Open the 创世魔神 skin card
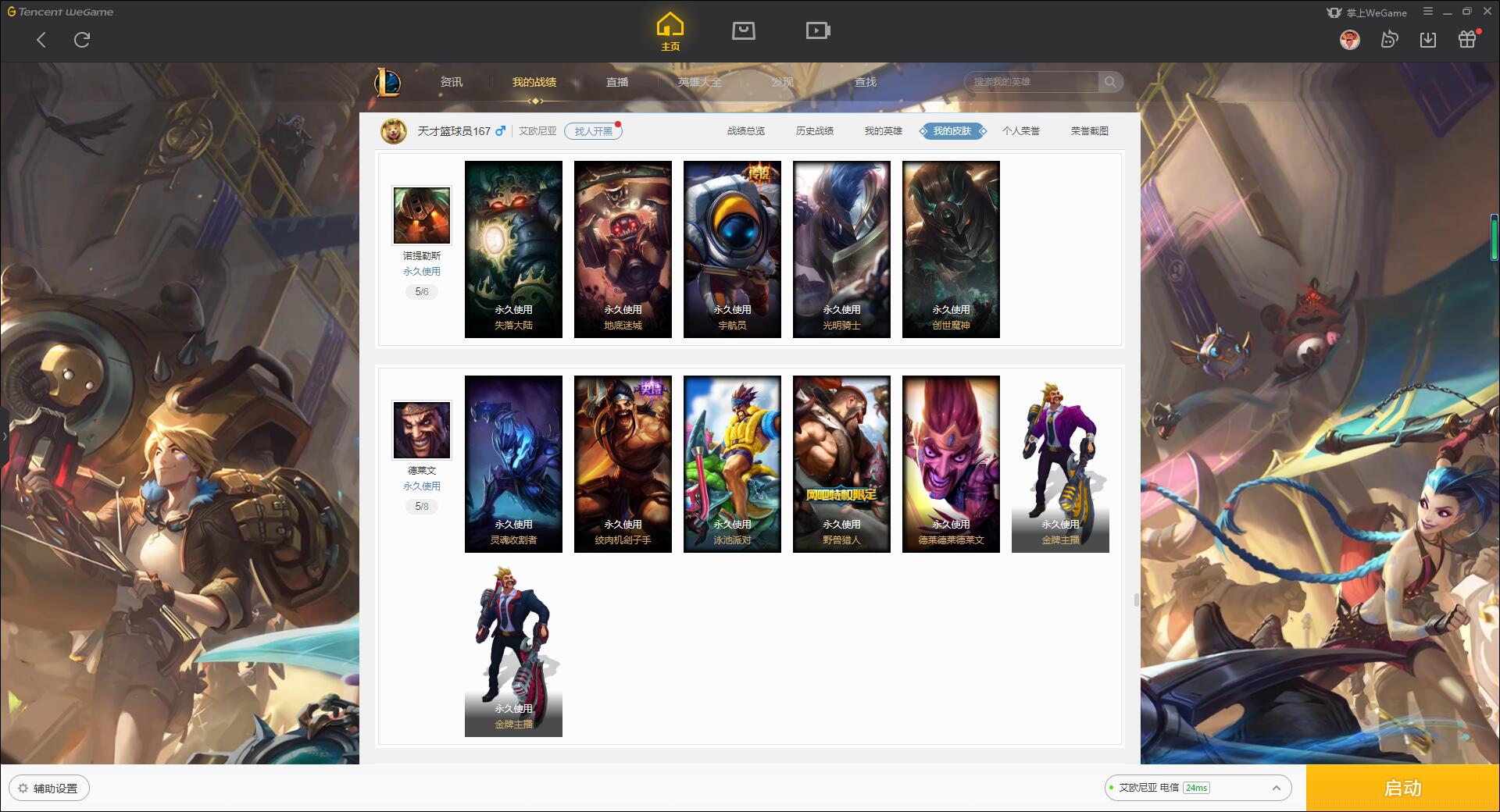 tap(951, 249)
